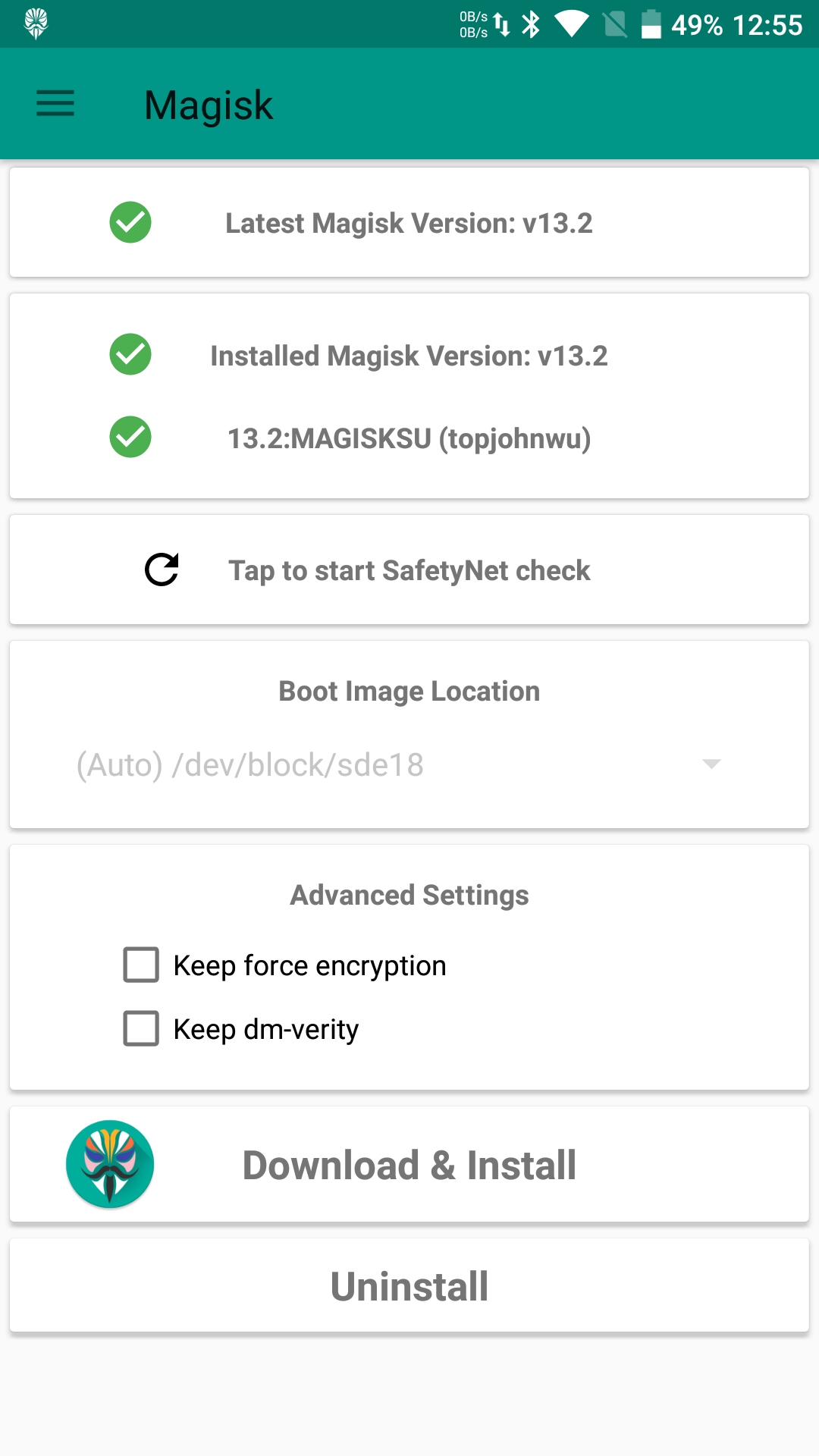Tap the Magisk title in the app bar
This screenshot has height=1456, width=819.
[209, 105]
